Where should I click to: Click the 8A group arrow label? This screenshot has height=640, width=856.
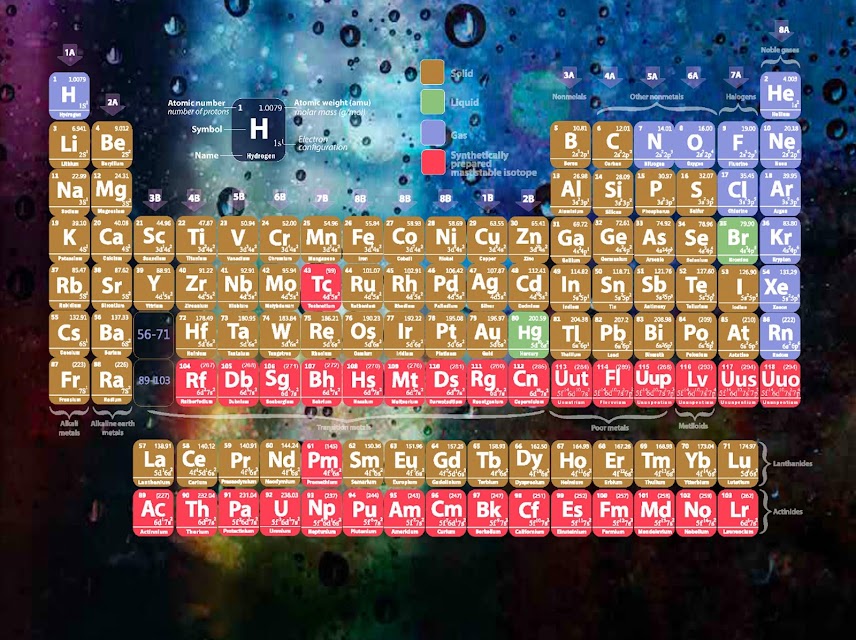783,32
